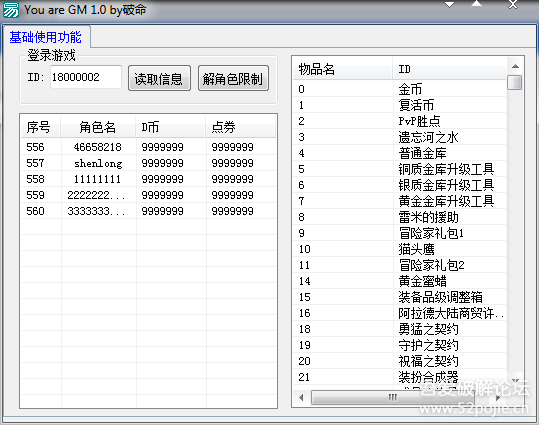Click the vertical scrollbar thumb in item list

point(515,83)
